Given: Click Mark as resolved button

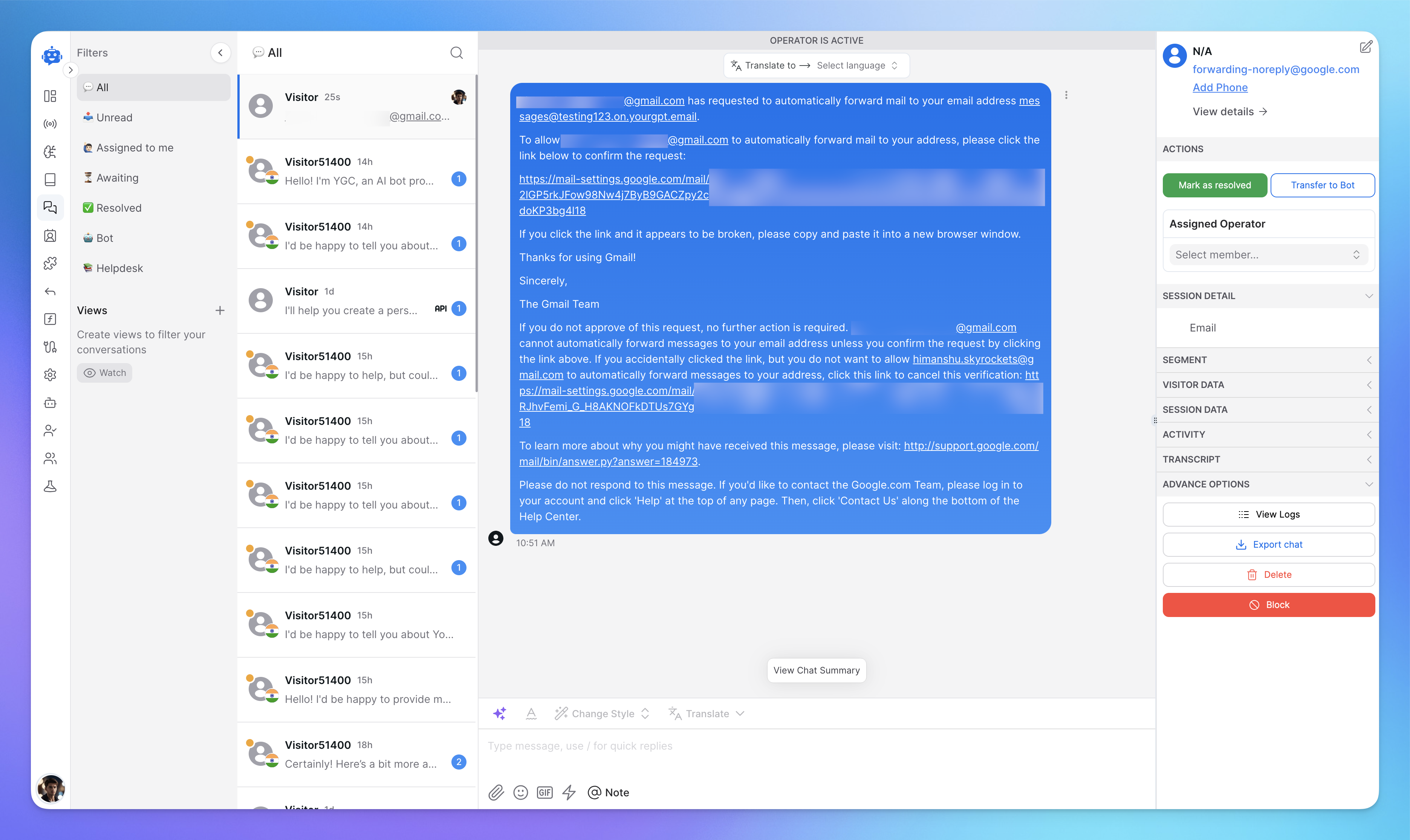Looking at the screenshot, I should 1215,185.
